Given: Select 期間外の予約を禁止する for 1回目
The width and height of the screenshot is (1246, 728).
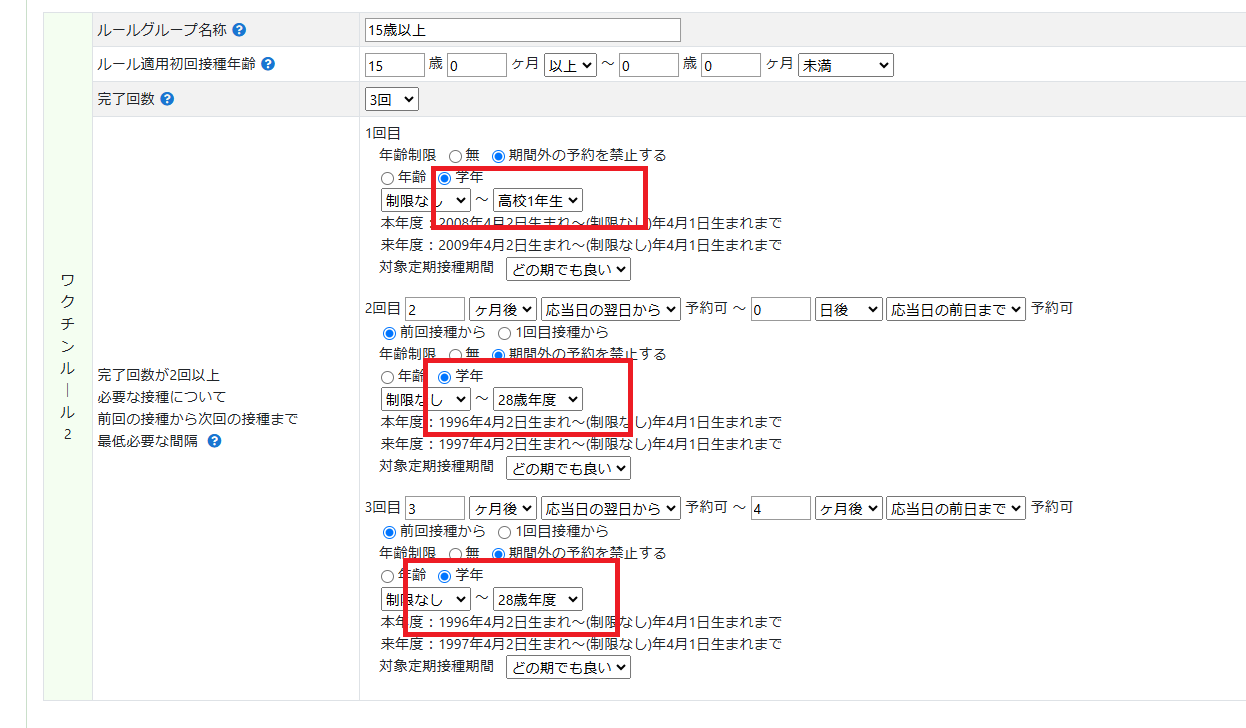Looking at the screenshot, I should [498, 156].
